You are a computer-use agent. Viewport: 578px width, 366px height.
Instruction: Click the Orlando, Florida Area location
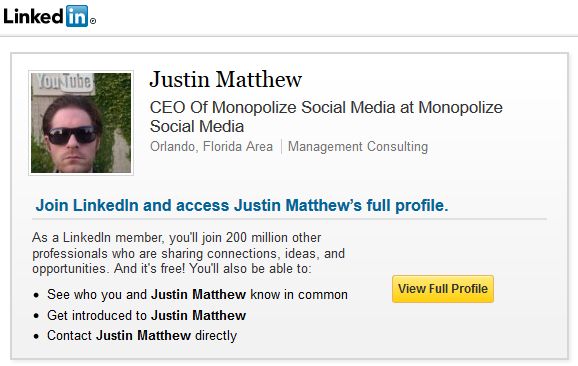(211, 147)
